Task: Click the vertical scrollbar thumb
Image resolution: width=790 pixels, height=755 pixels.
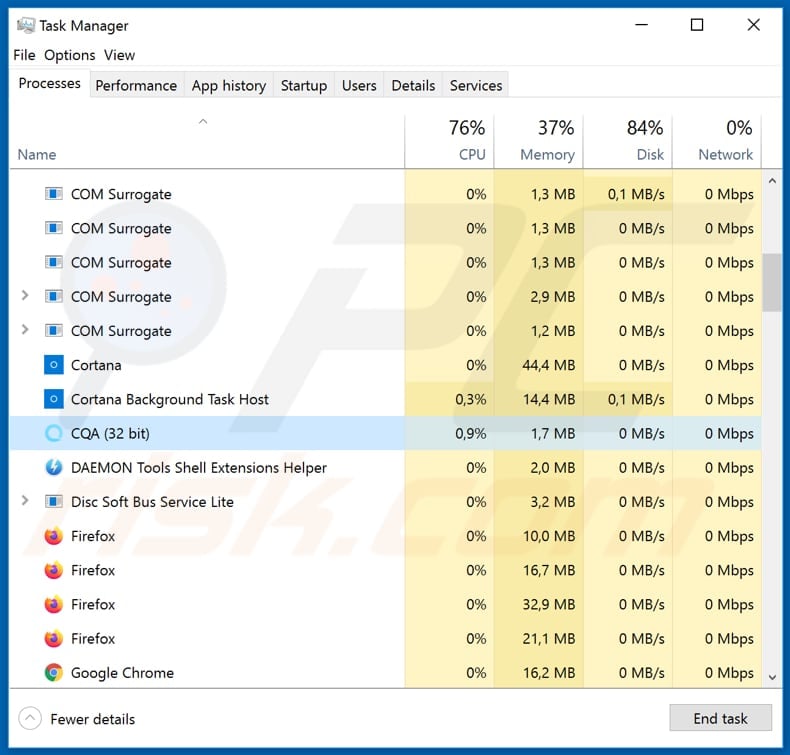Action: [772, 283]
